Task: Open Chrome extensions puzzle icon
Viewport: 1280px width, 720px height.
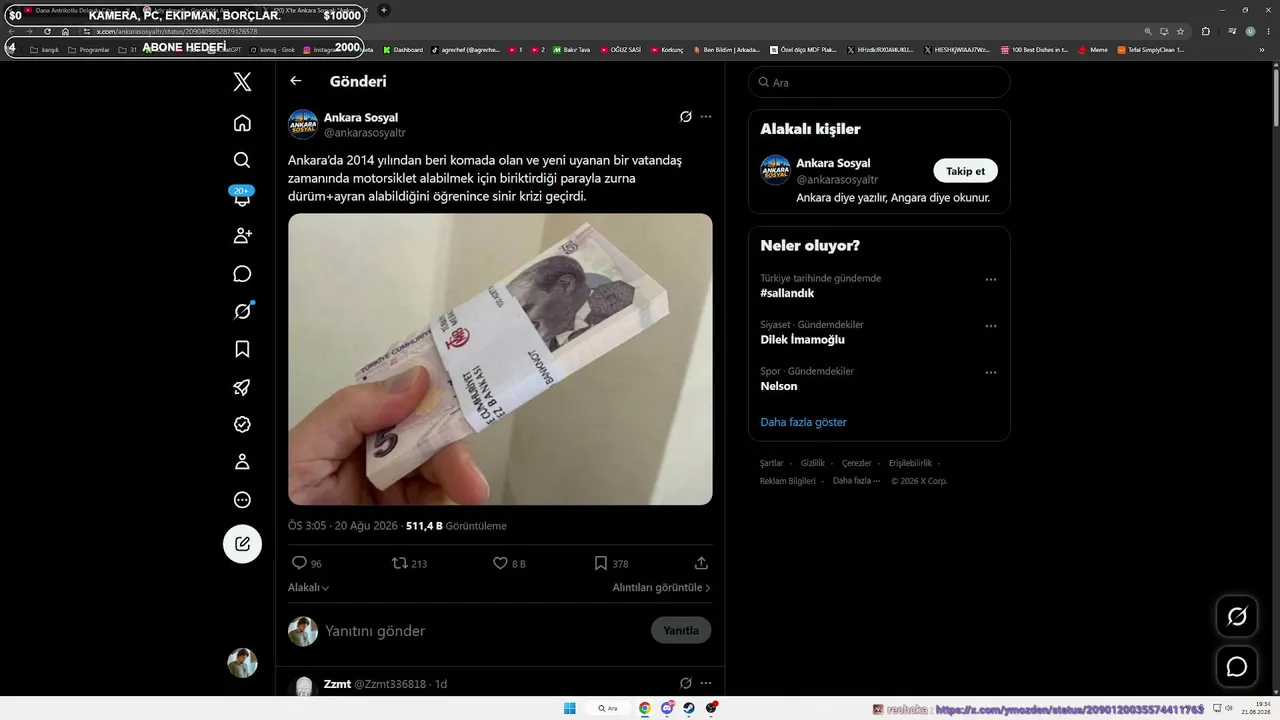Action: click(1205, 31)
